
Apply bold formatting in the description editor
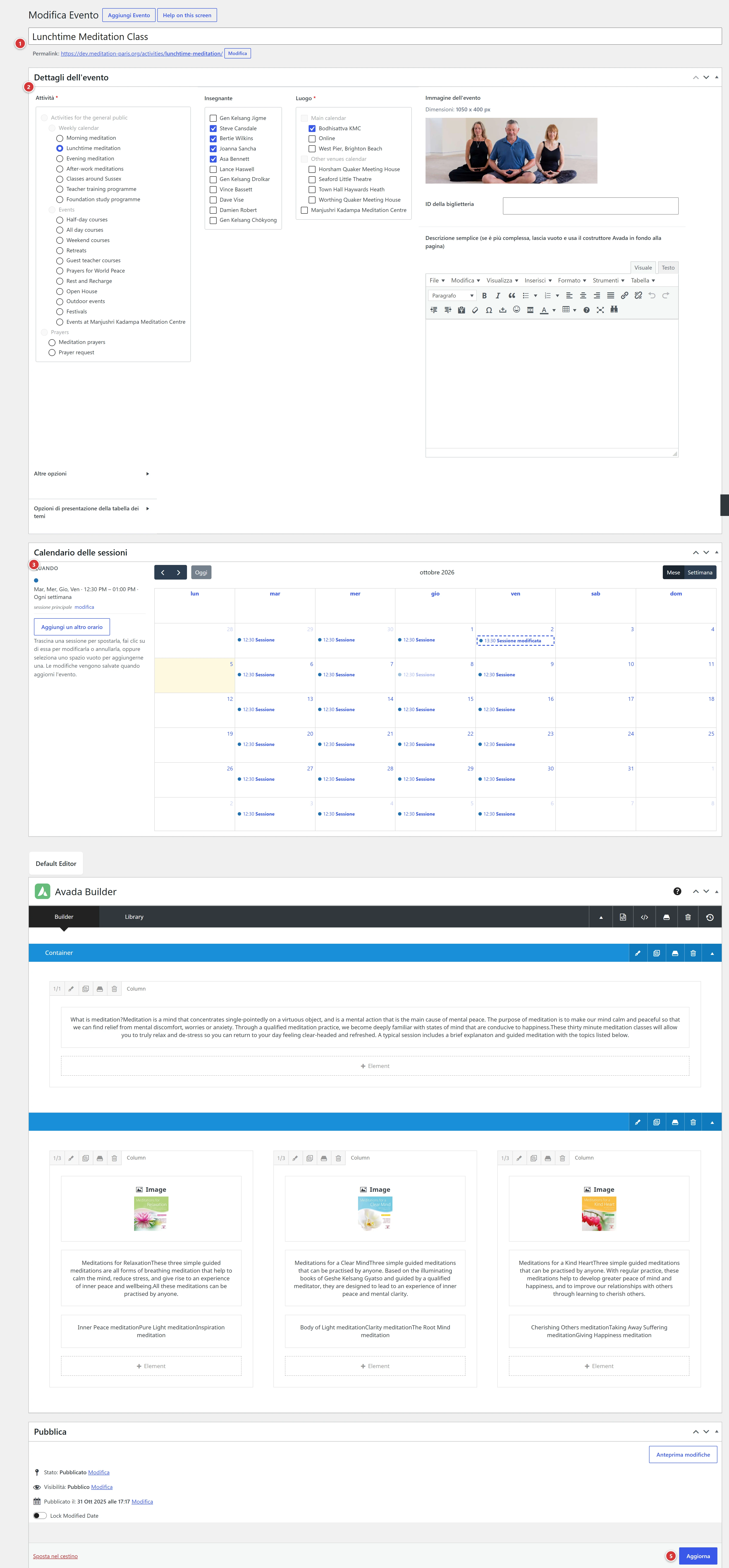coord(484,296)
